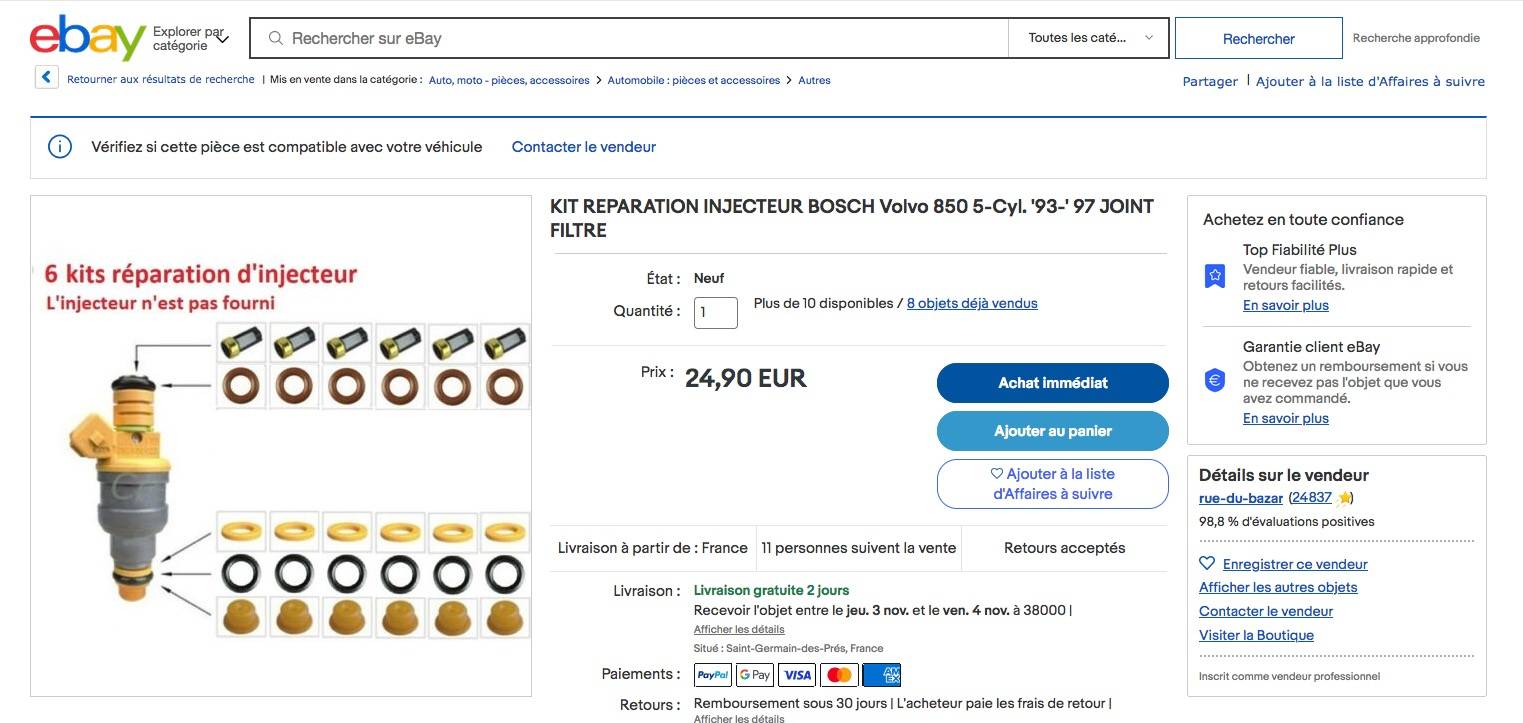Toggle the heart to save this item to watchlist
1523x723 pixels.
pos(998,473)
